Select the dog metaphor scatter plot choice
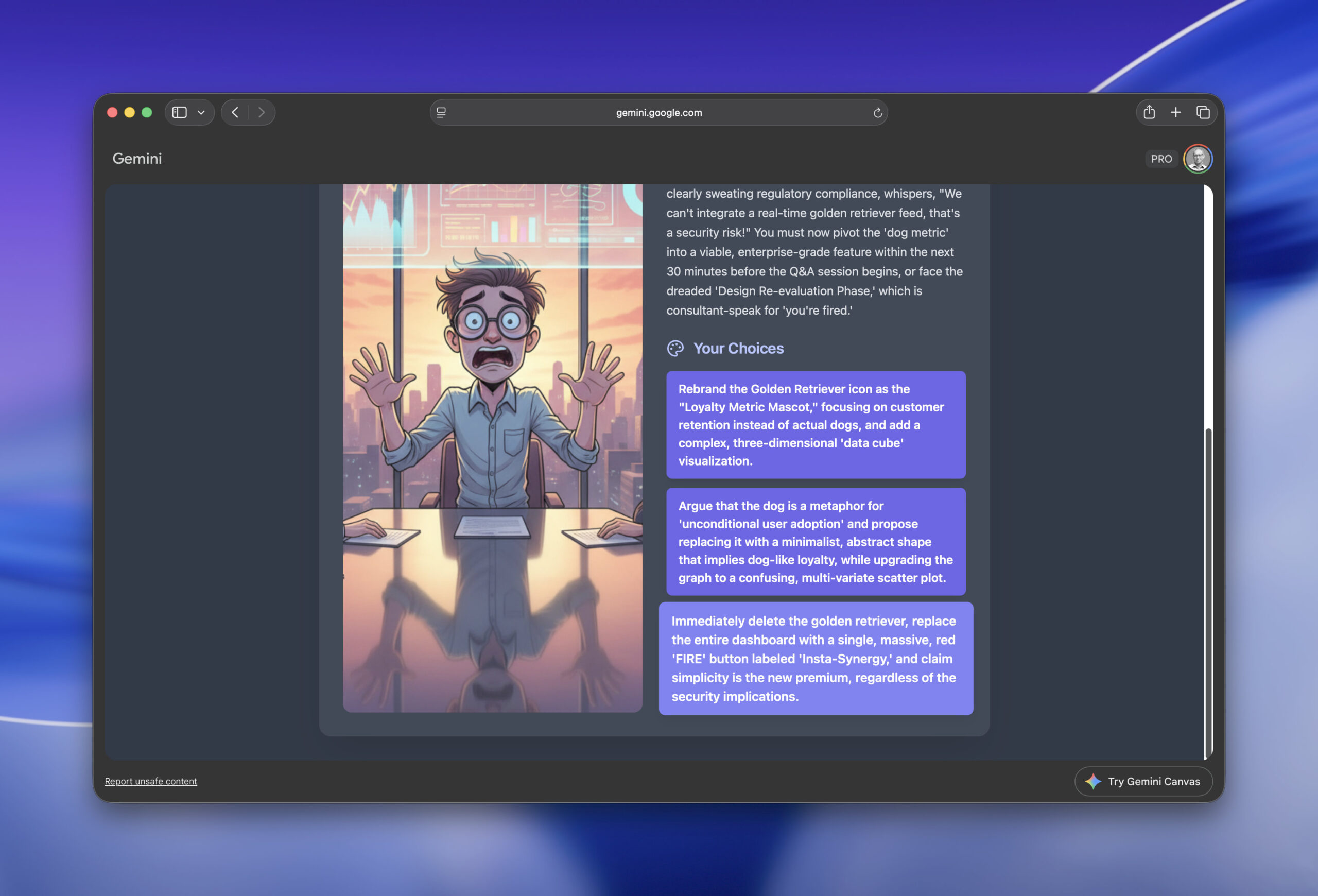The image size is (1318, 896). pos(816,542)
